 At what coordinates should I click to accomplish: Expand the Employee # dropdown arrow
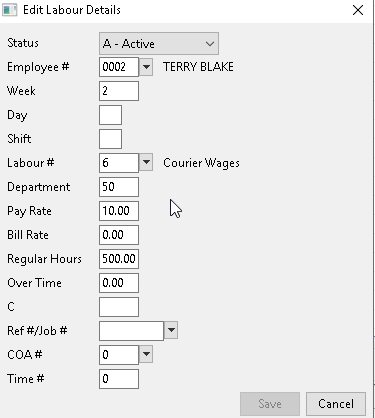(146, 67)
